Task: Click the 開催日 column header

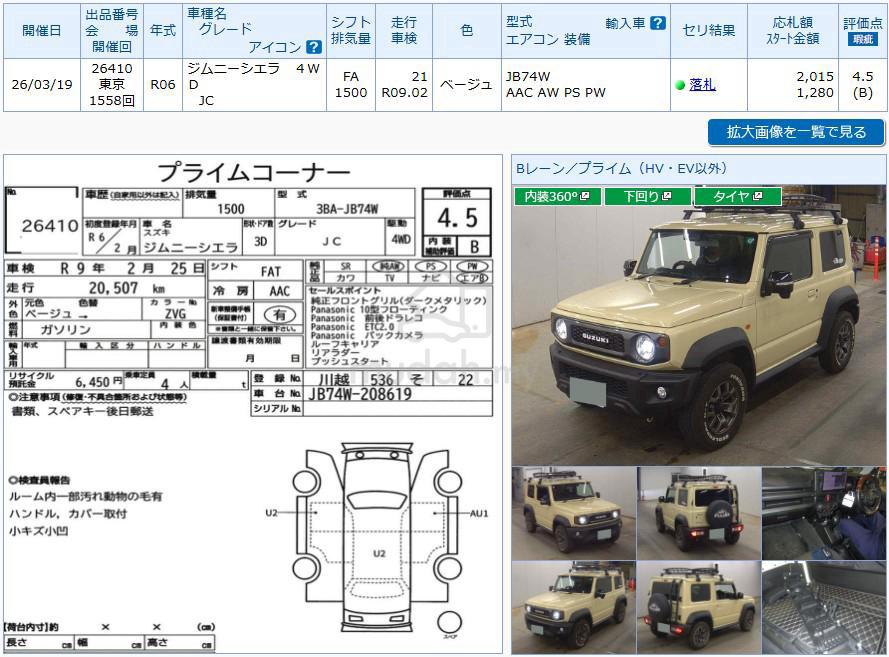Action: [x=42, y=31]
